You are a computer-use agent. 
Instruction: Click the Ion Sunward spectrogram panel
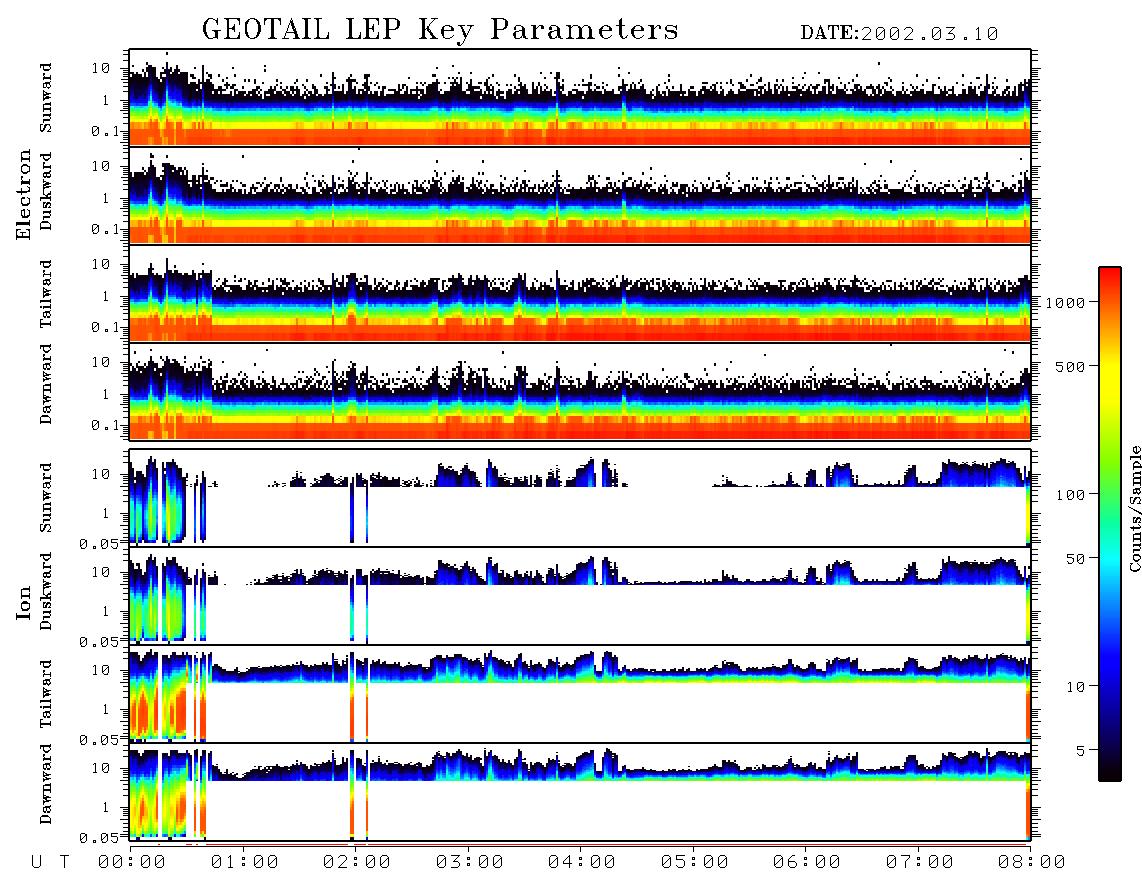click(x=580, y=498)
